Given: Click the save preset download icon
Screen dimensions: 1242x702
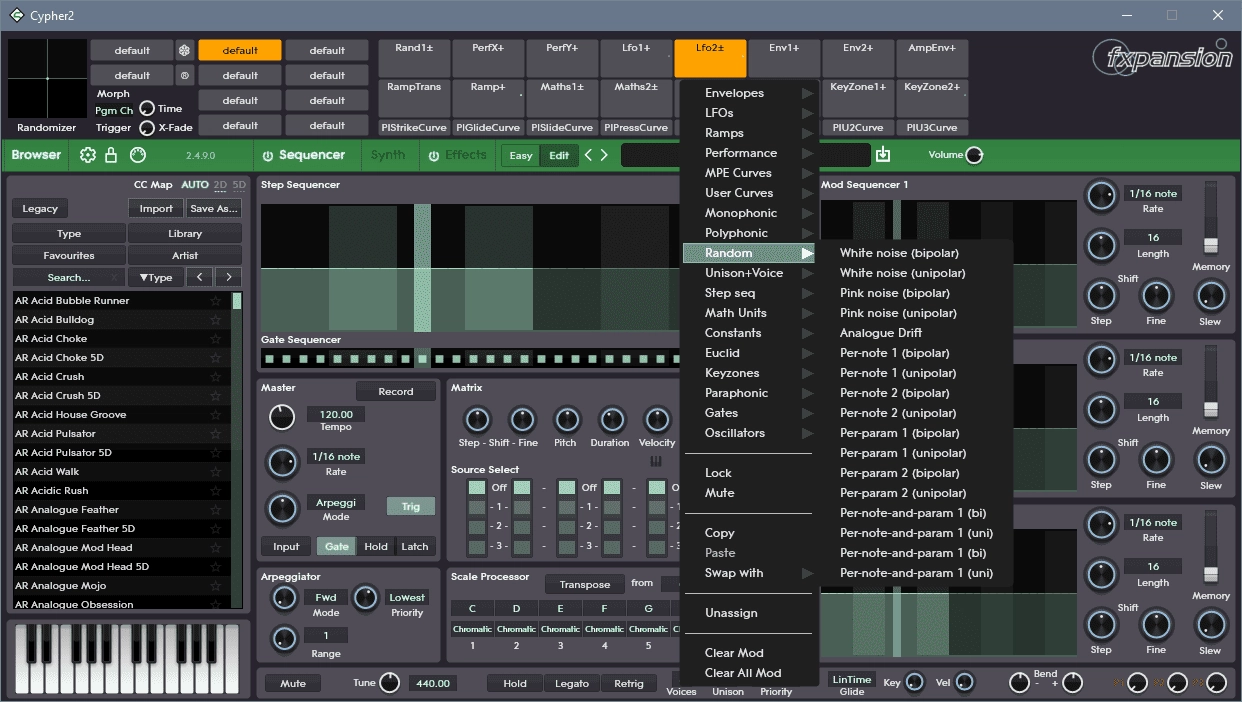Looking at the screenshot, I should (x=883, y=155).
